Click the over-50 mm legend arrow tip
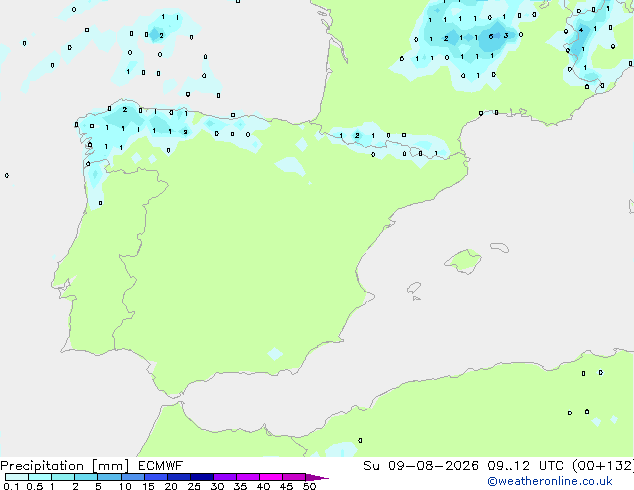The height and width of the screenshot is (490, 634). (x=317, y=477)
